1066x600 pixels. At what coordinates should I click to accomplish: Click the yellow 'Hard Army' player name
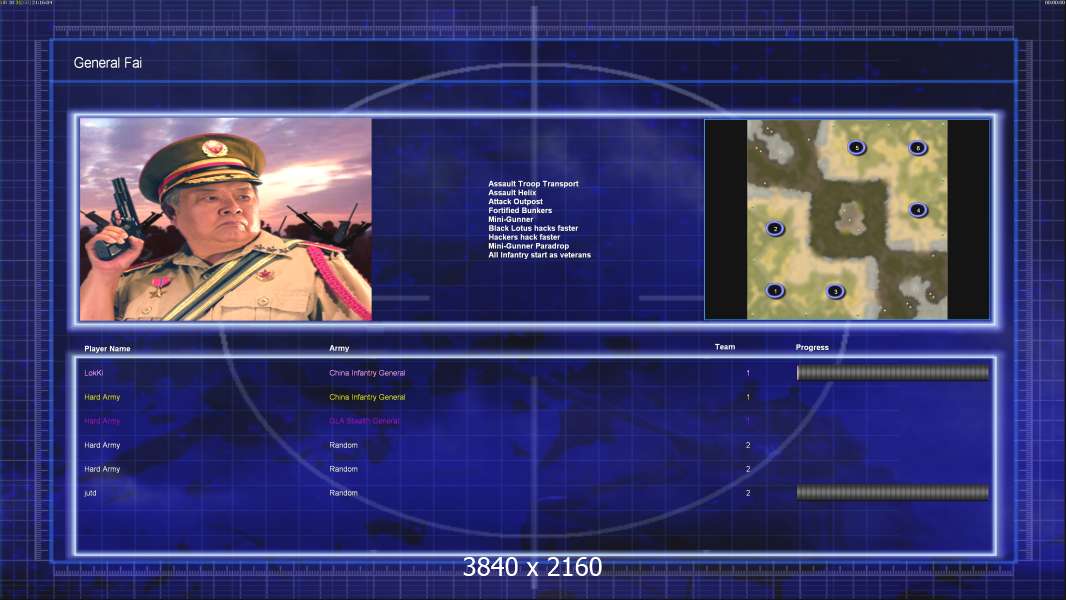pyautogui.click(x=102, y=397)
